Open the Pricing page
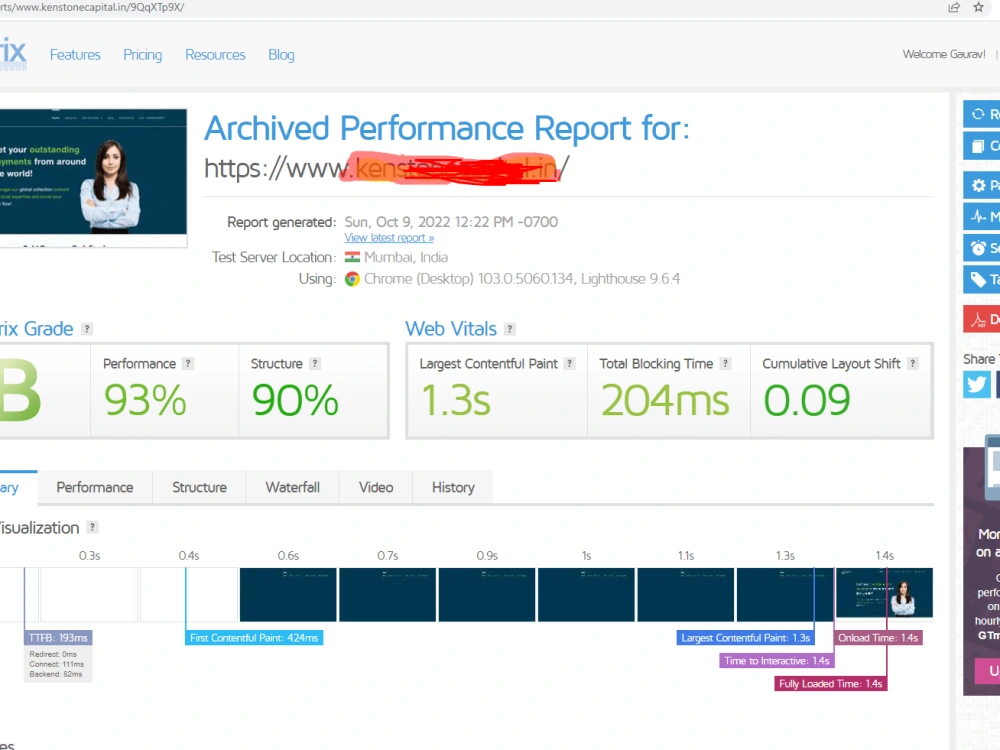This screenshot has width=1000, height=750. [x=143, y=55]
